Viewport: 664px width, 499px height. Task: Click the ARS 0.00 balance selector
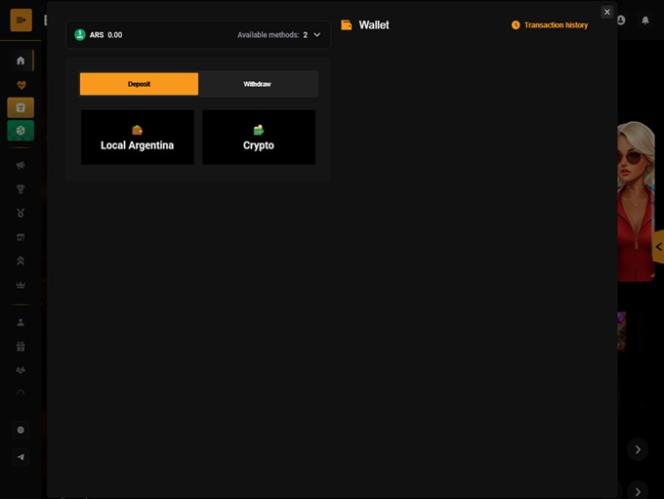pos(99,35)
